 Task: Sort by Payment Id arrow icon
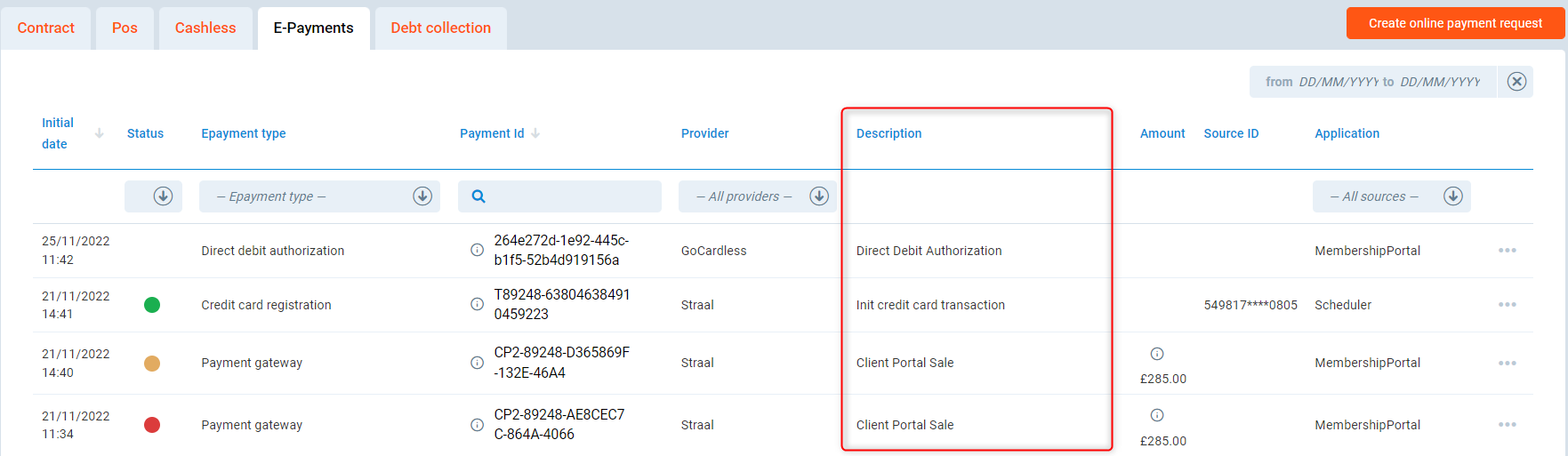[x=535, y=133]
